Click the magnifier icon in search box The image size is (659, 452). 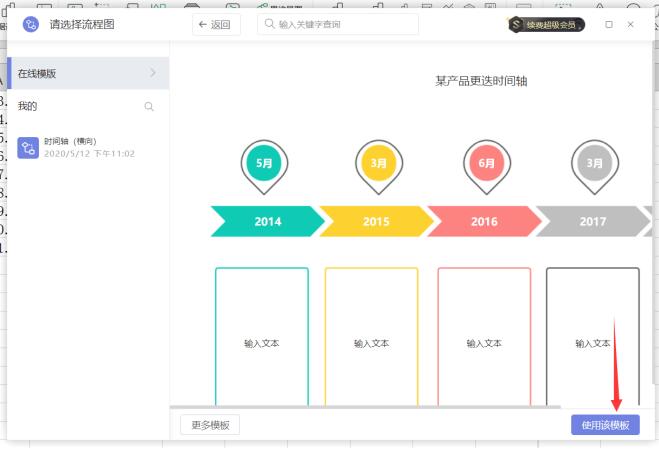[x=269, y=24]
